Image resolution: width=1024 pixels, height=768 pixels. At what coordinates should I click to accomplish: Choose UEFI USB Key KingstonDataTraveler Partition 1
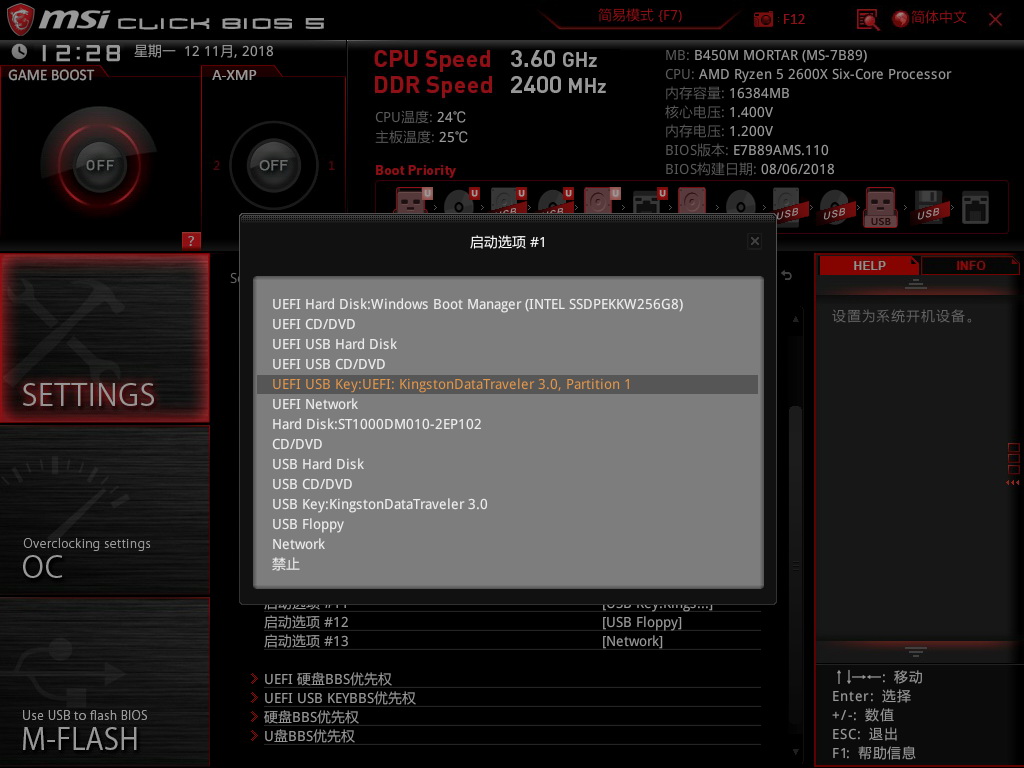pos(507,384)
